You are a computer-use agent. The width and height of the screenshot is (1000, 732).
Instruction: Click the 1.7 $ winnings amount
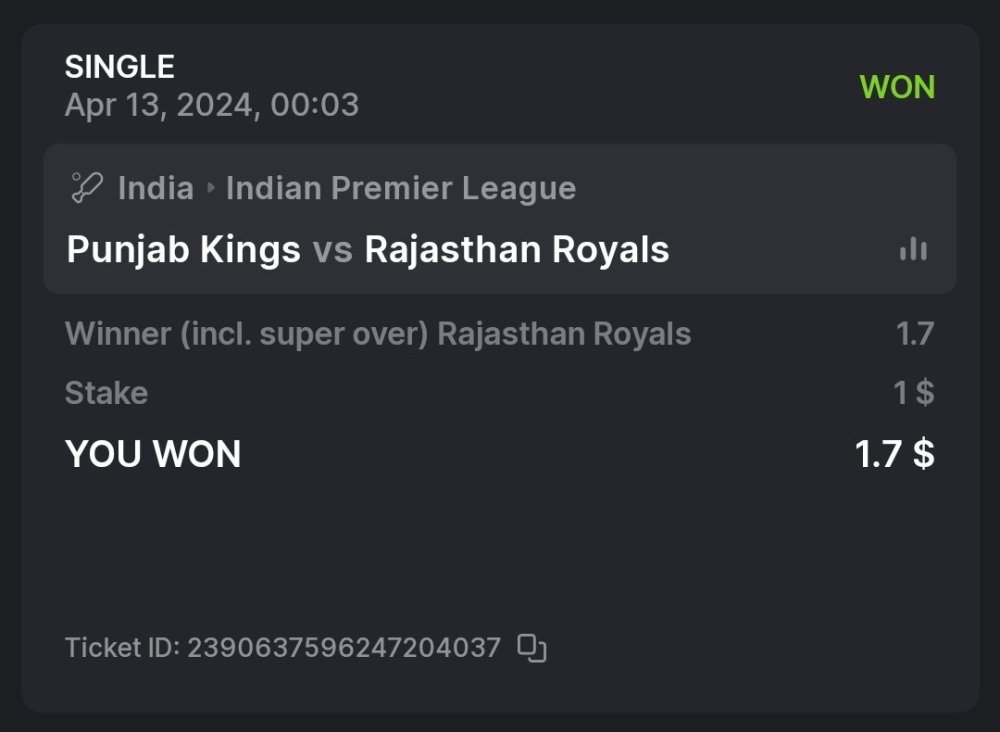tap(894, 454)
